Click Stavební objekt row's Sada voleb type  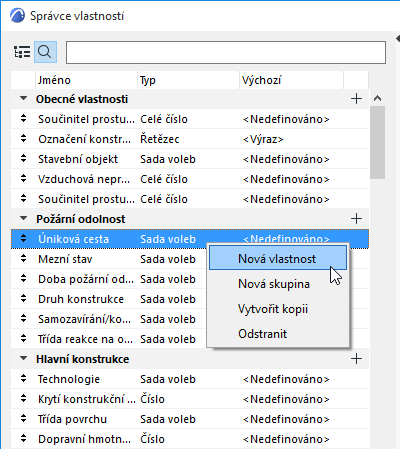click(168, 159)
